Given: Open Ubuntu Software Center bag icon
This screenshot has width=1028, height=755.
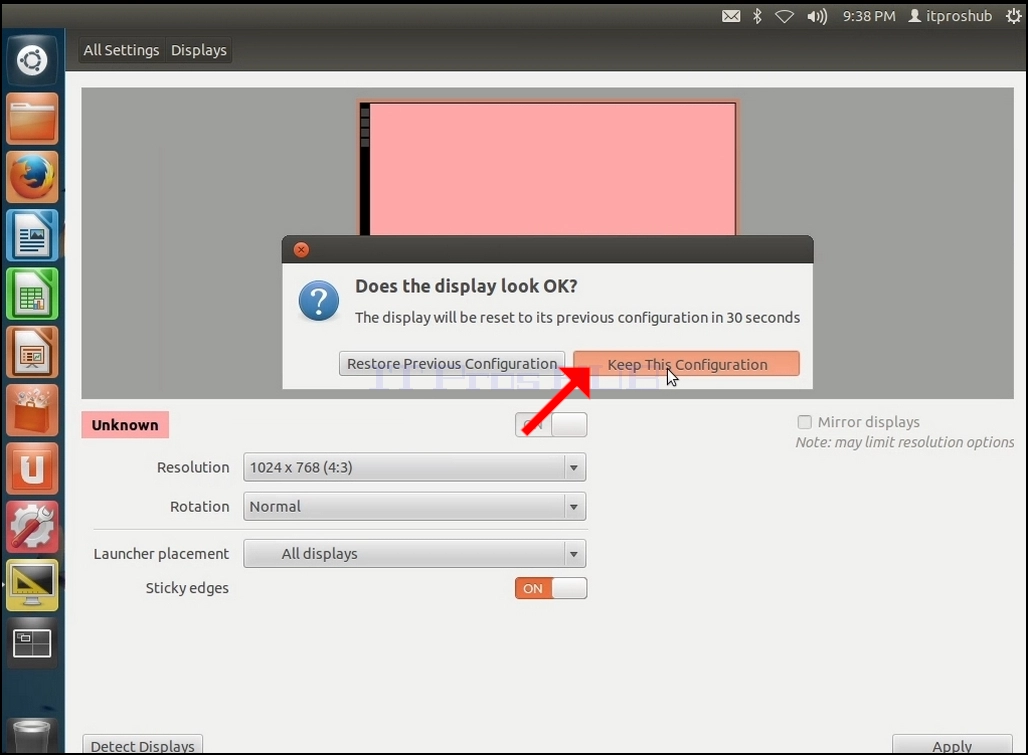Looking at the screenshot, I should 32,410.
